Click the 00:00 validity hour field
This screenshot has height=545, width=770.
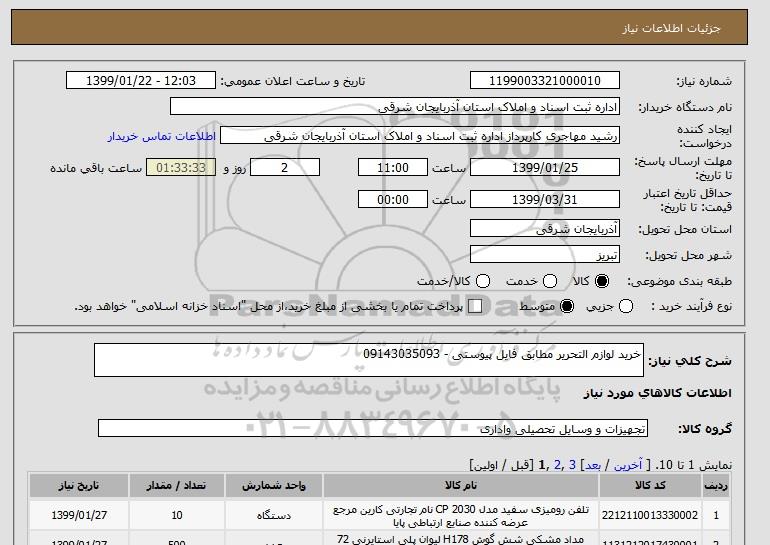[393, 199]
